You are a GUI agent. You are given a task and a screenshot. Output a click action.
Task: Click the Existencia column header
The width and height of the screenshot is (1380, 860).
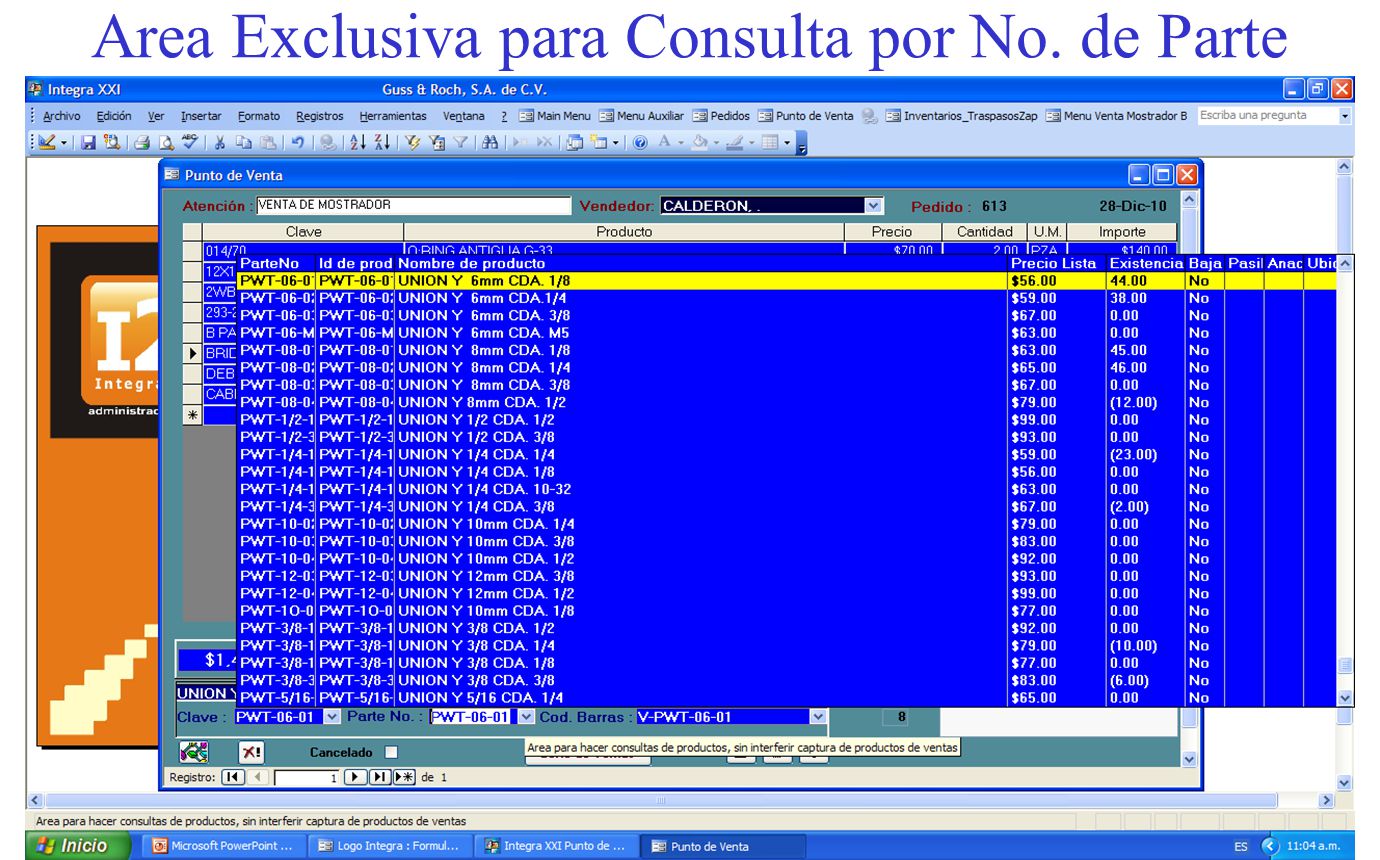(1146, 263)
